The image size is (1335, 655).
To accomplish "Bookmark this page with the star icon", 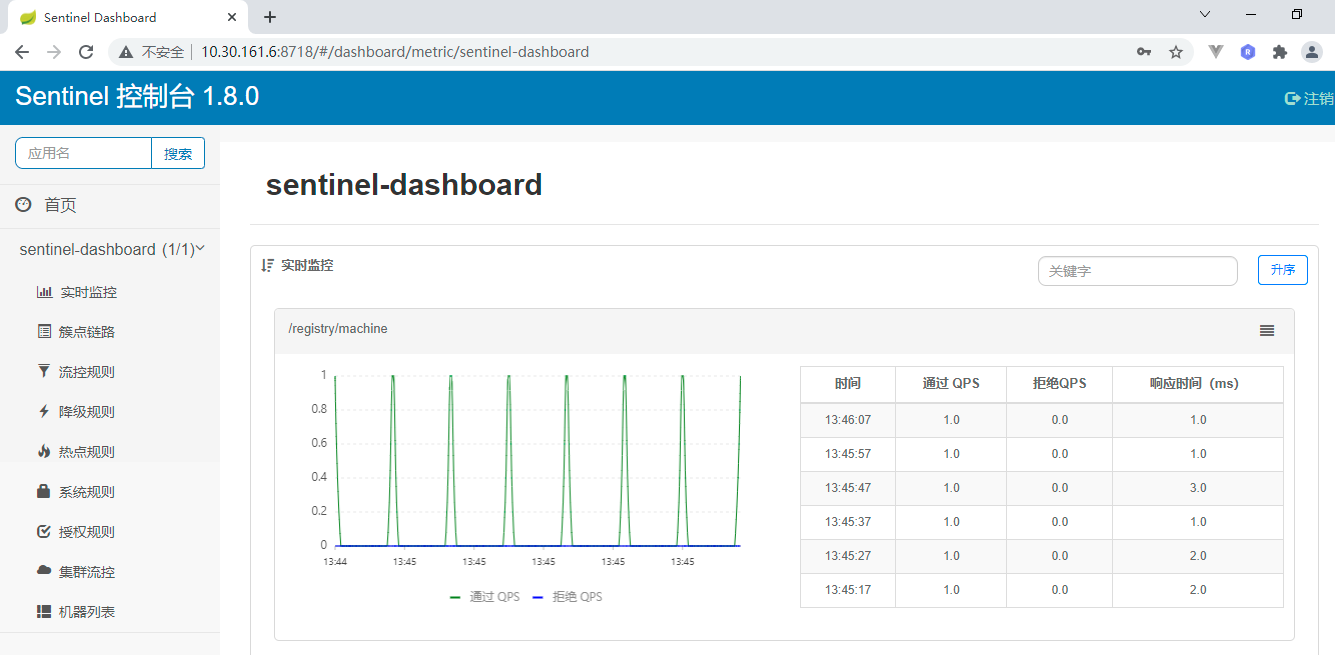I will [x=1176, y=52].
